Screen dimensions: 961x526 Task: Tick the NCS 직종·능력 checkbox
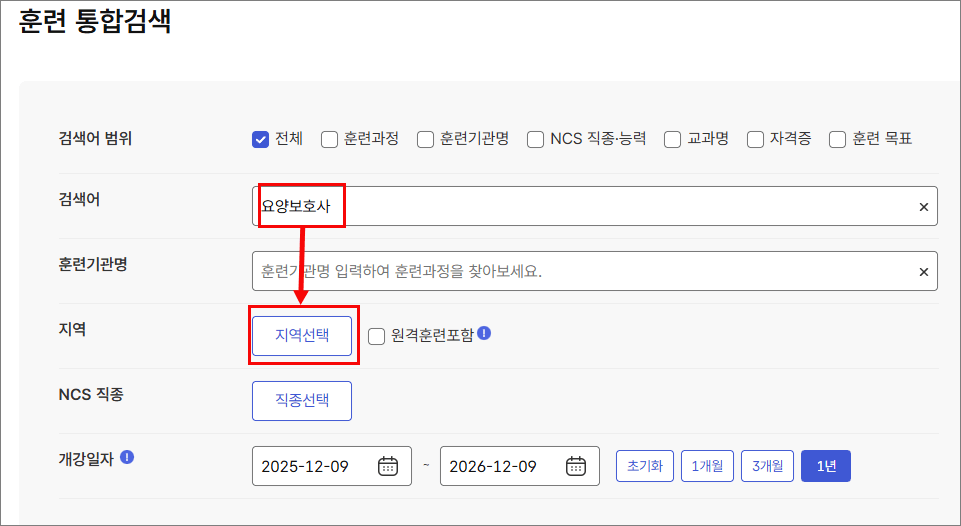pos(536,140)
